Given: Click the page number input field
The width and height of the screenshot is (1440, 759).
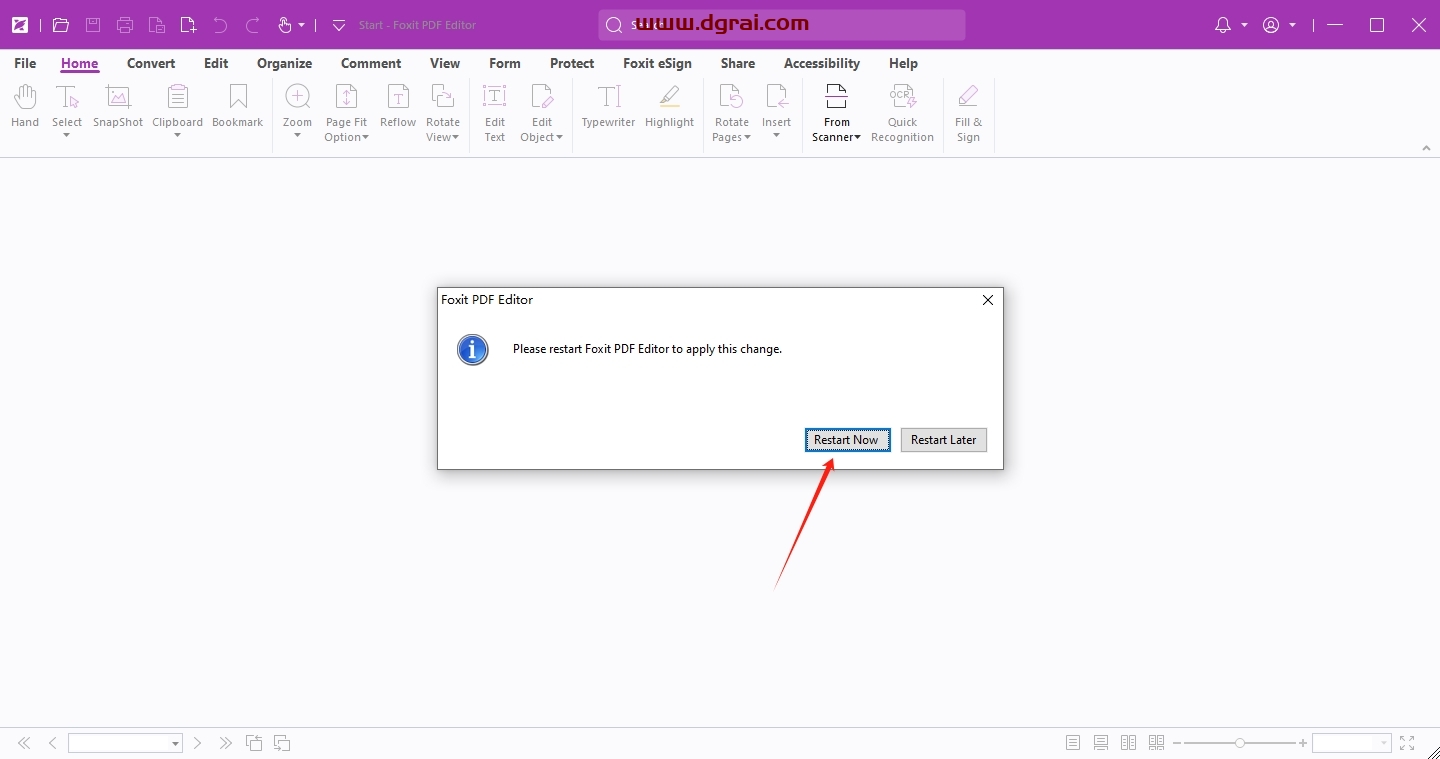Looking at the screenshot, I should pos(118,743).
